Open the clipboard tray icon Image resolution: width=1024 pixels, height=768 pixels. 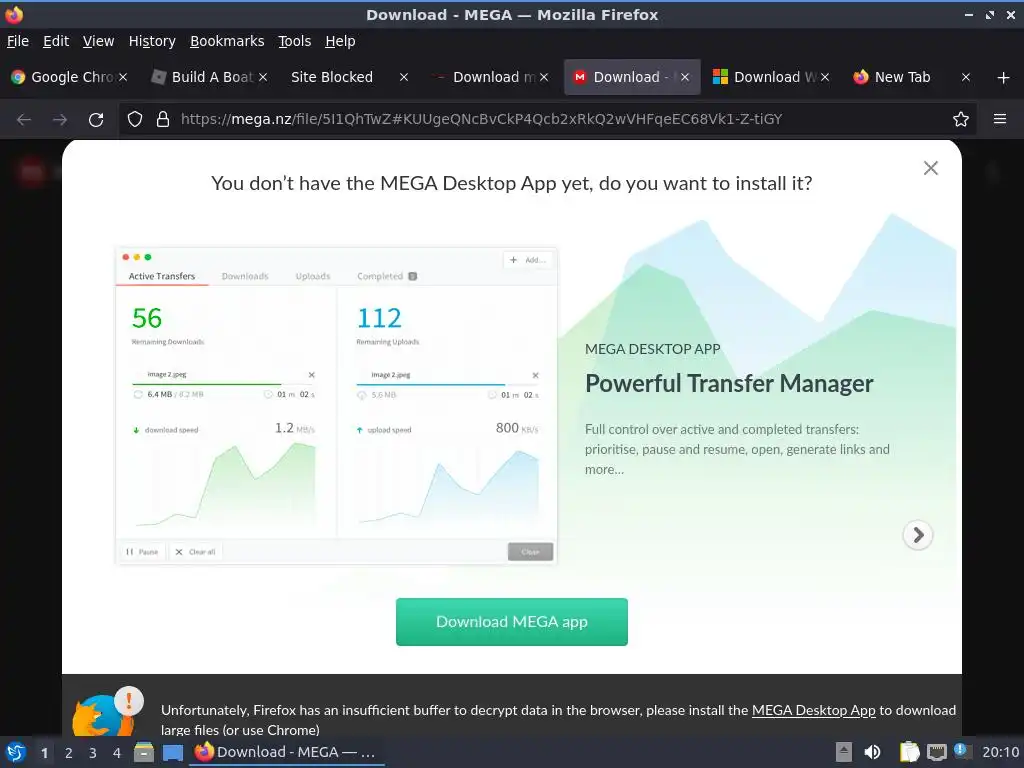pos(909,752)
